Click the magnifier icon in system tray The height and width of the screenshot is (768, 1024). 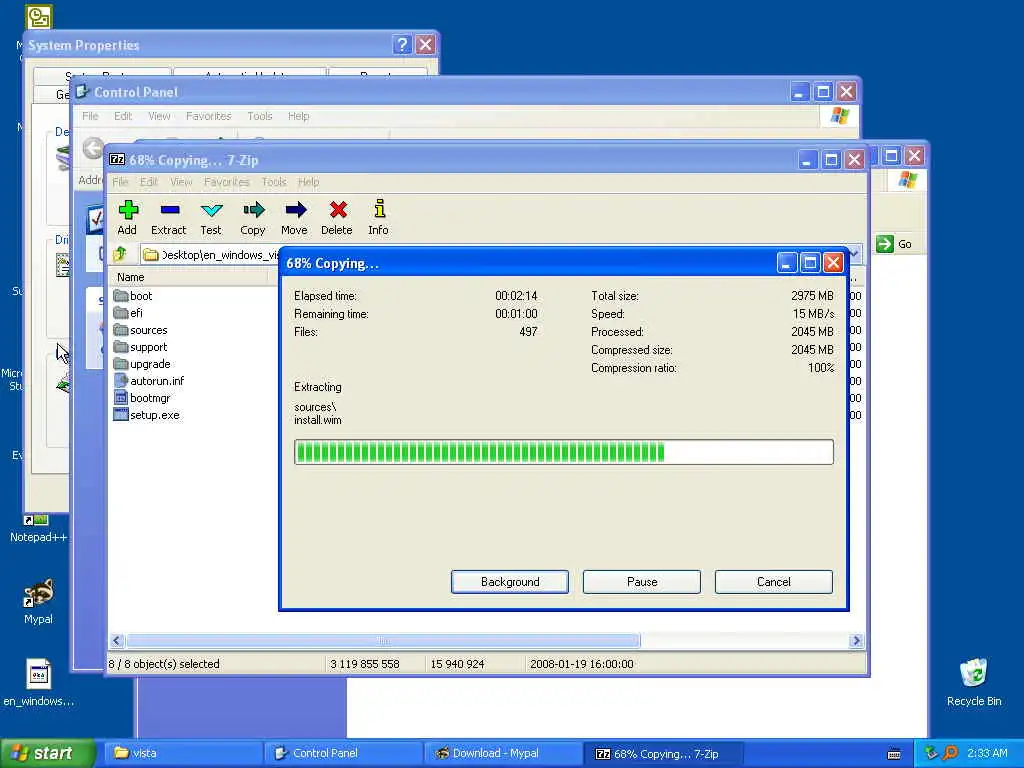[x=950, y=753]
